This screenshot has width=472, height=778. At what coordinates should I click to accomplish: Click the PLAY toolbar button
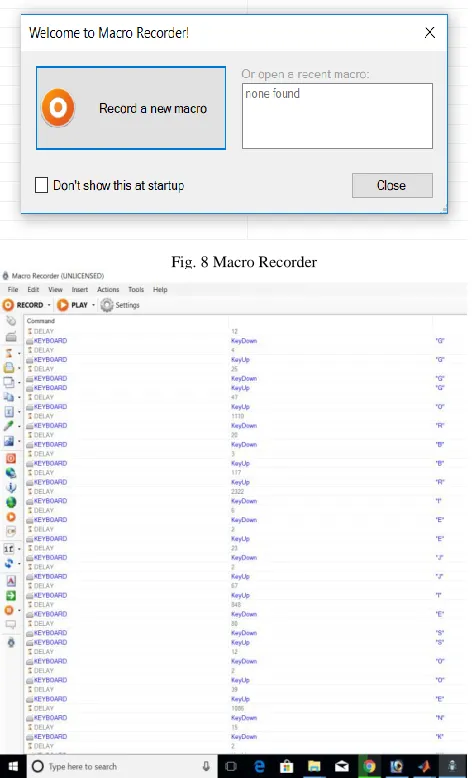point(72,305)
